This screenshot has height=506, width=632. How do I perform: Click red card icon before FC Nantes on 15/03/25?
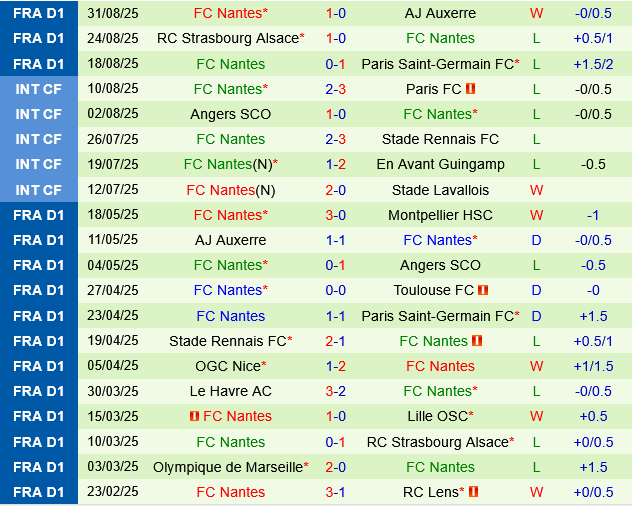pos(195,416)
